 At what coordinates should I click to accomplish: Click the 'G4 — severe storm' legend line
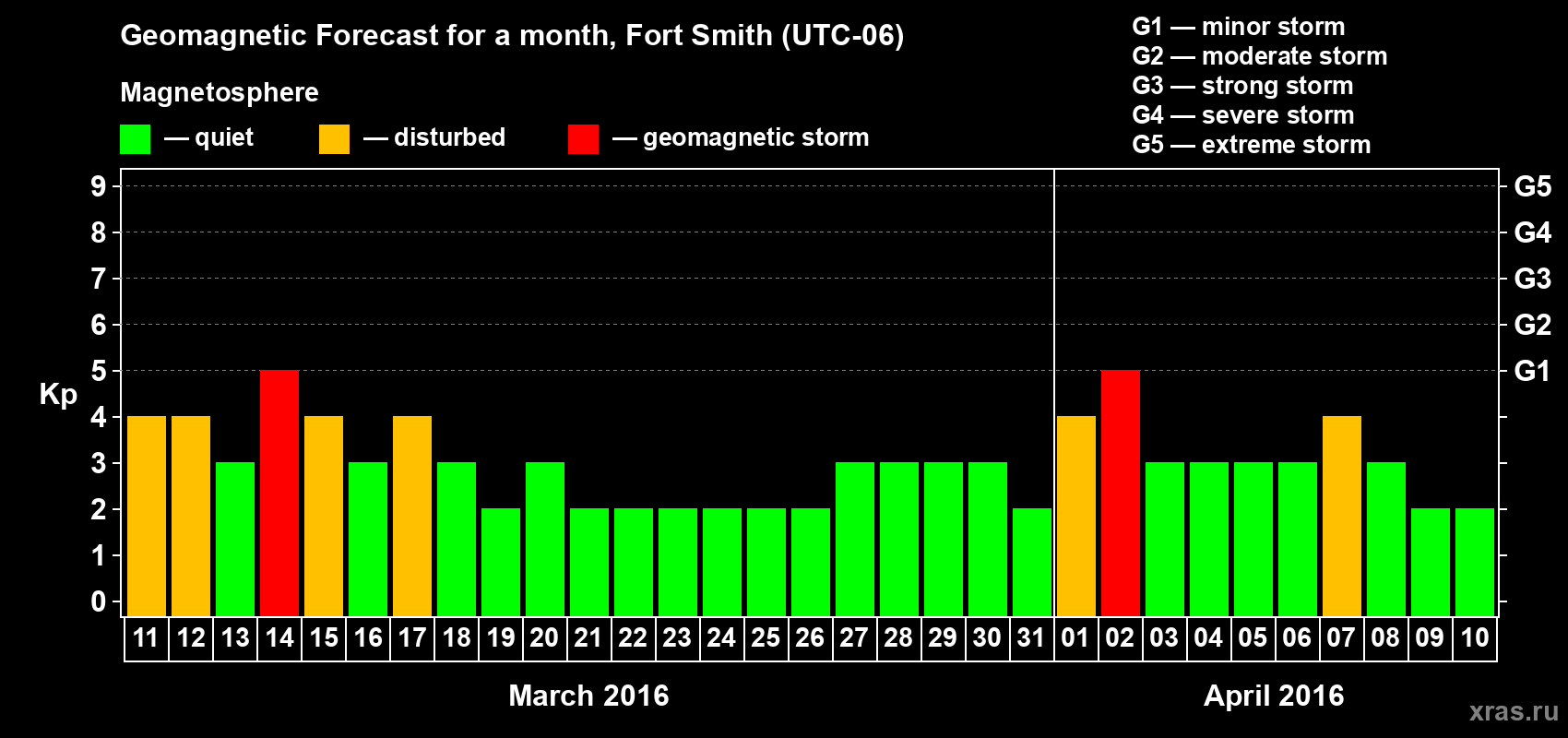(x=1243, y=115)
